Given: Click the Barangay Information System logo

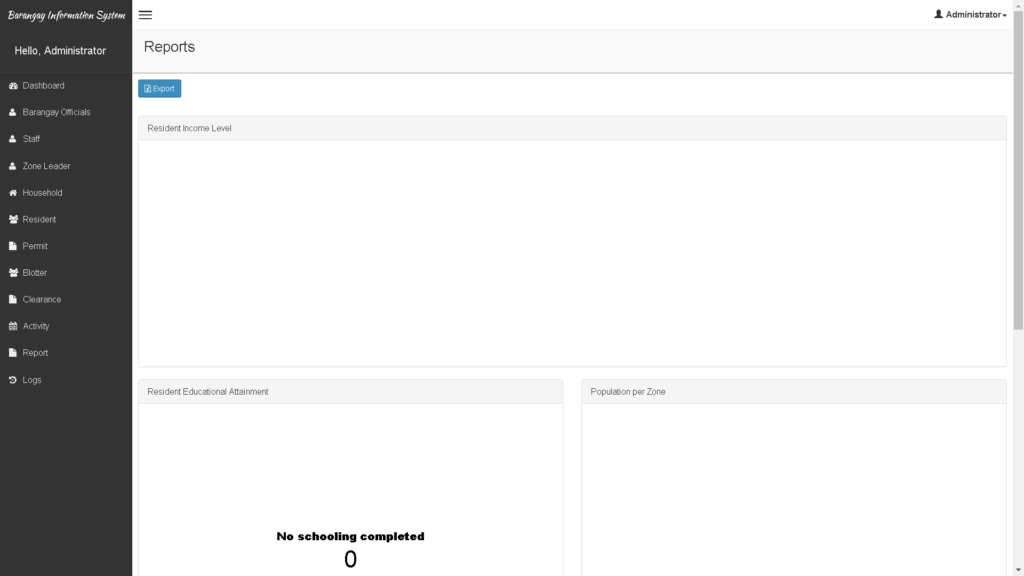Looking at the screenshot, I should point(65,14).
